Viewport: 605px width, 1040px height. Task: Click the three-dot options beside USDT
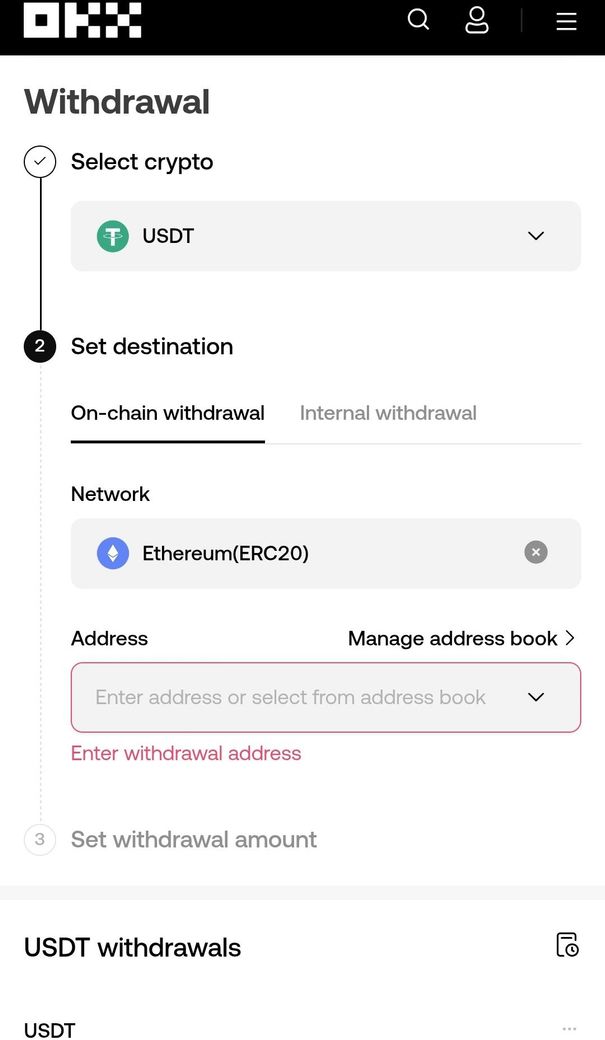[x=569, y=1029]
